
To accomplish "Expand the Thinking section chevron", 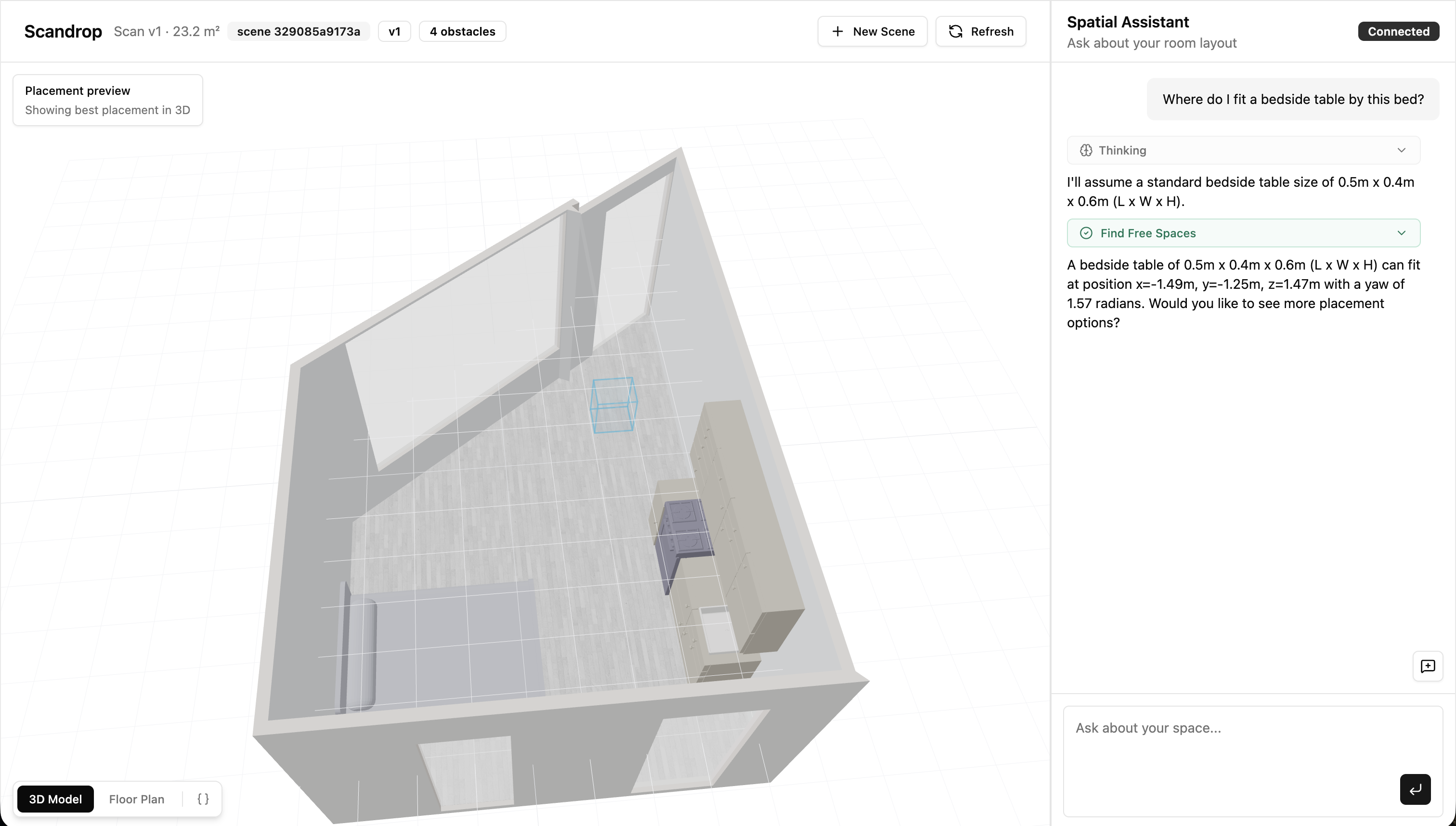I will click(1401, 150).
